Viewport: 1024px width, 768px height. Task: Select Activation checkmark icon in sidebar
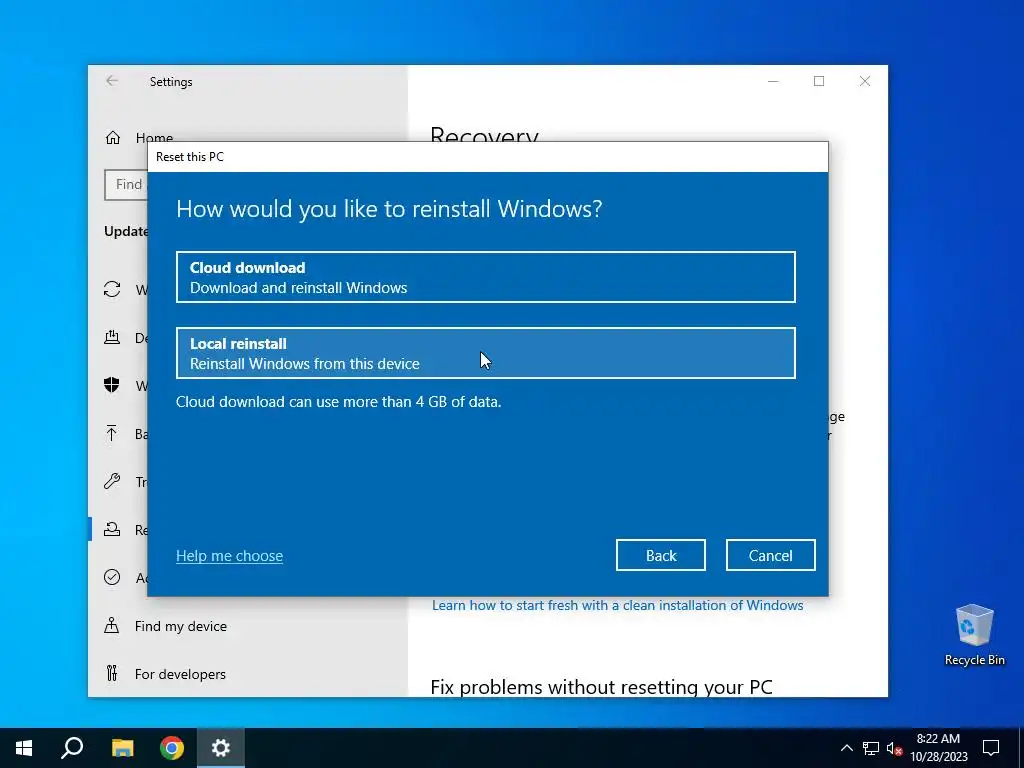click(x=112, y=577)
